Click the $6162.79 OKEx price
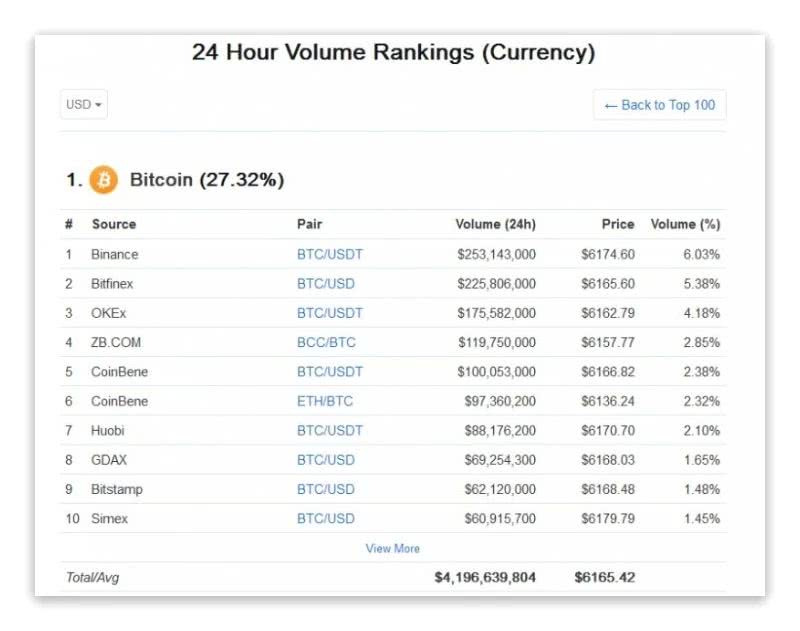This screenshot has width=800, height=631. click(x=608, y=313)
